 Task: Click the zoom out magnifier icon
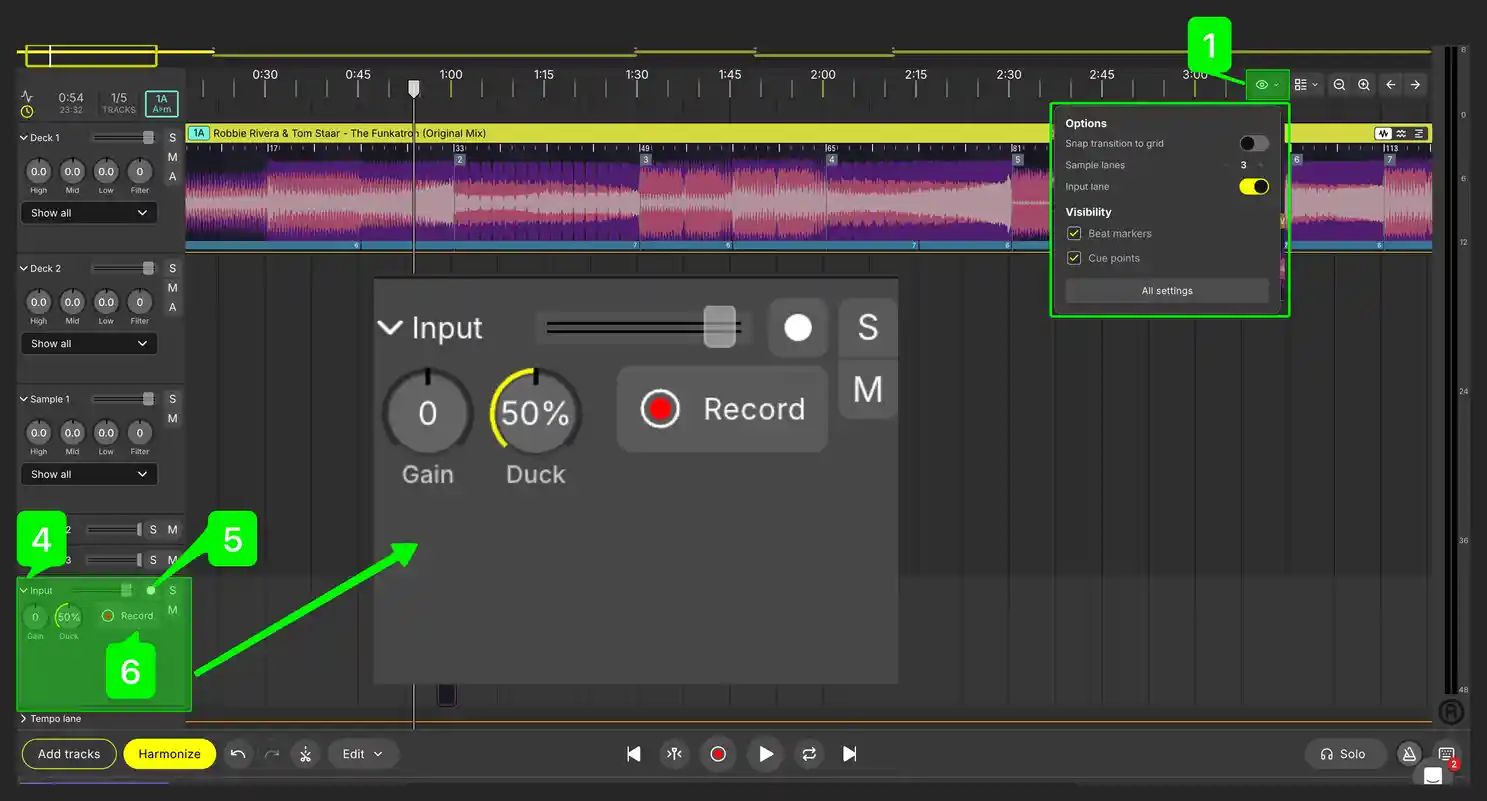tap(1339, 86)
